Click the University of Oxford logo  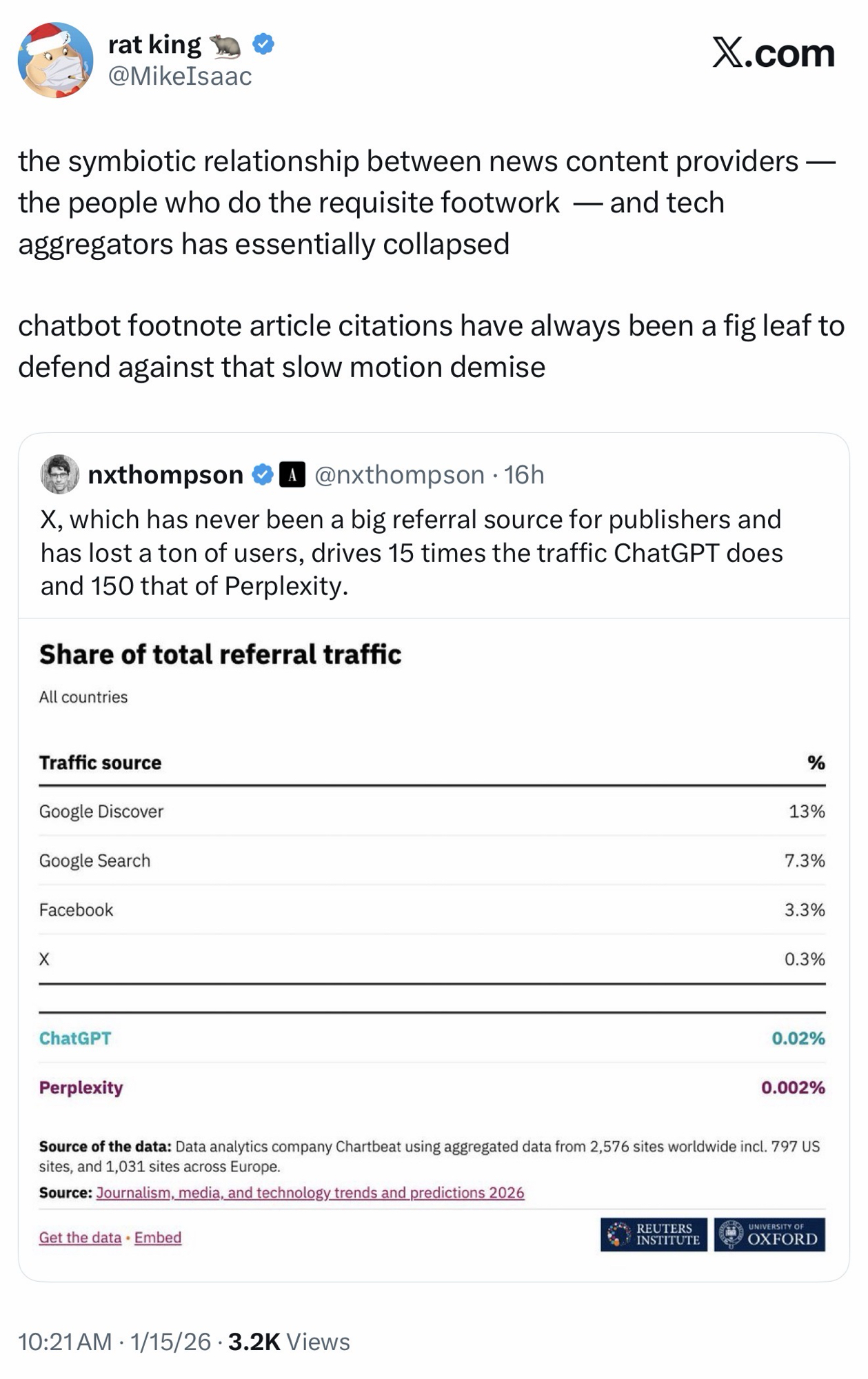coord(769,1234)
